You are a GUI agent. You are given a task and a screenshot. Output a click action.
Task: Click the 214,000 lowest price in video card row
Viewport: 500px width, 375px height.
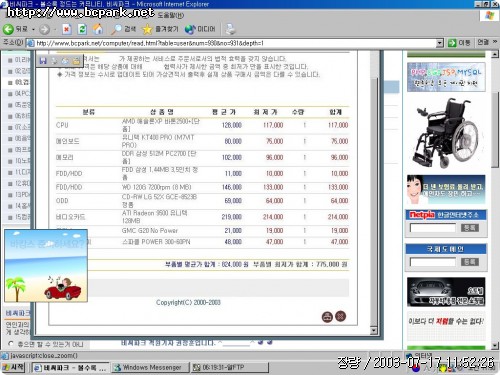tap(273, 217)
